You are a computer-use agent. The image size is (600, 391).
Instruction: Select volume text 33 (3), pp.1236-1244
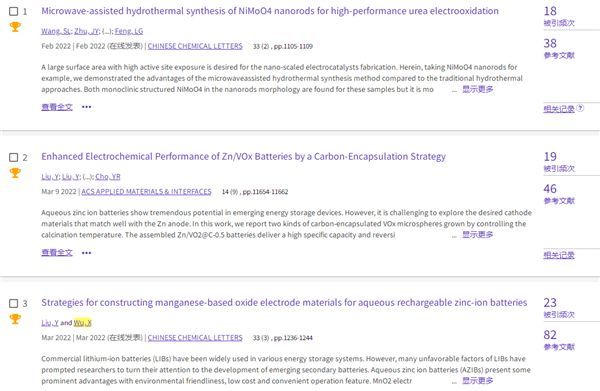pyautogui.click(x=283, y=338)
